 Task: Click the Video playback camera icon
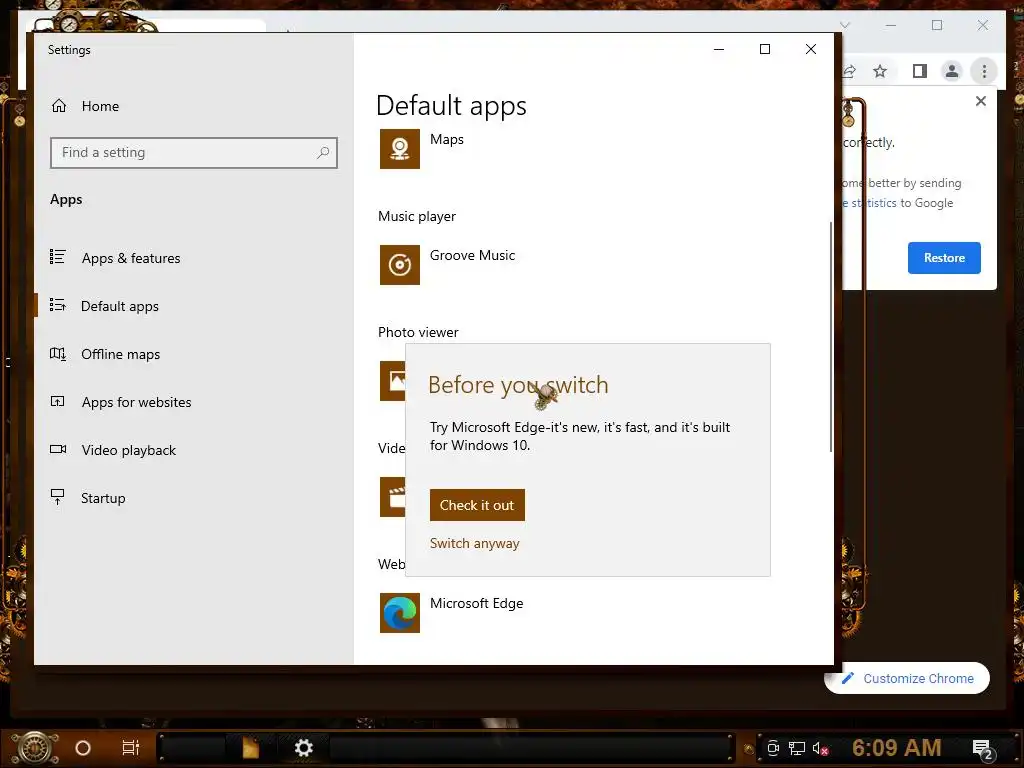[x=57, y=449]
